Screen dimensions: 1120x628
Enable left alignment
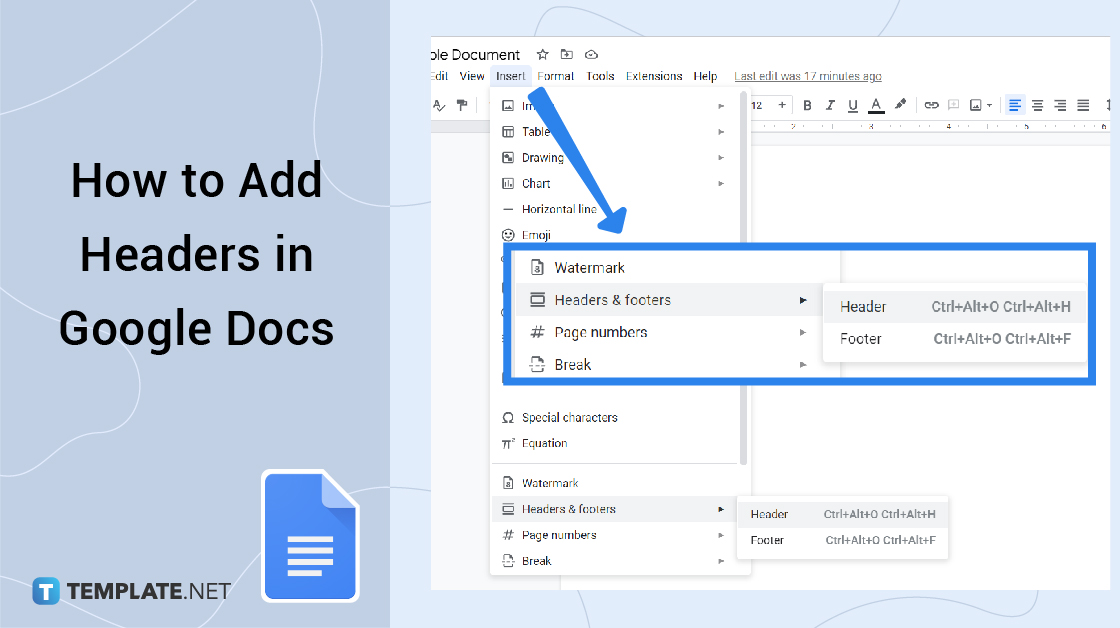click(x=1014, y=106)
